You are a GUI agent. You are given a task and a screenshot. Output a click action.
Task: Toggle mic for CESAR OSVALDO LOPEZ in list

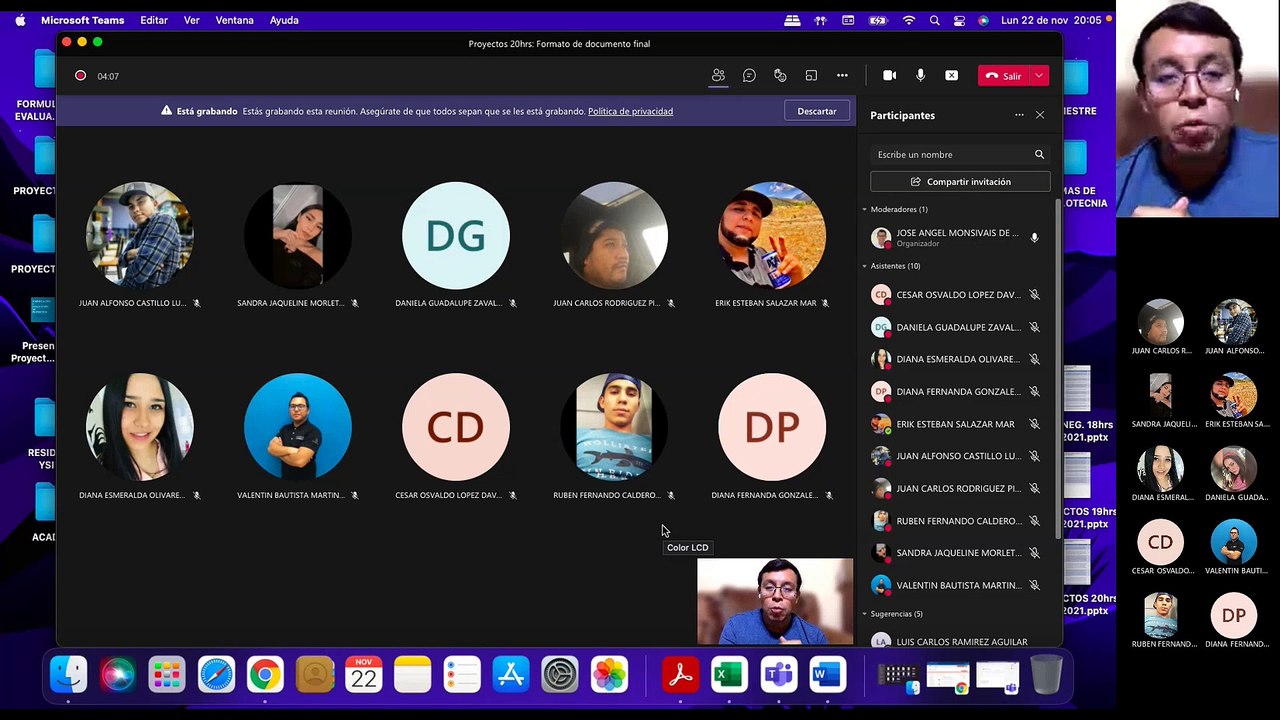(1034, 295)
